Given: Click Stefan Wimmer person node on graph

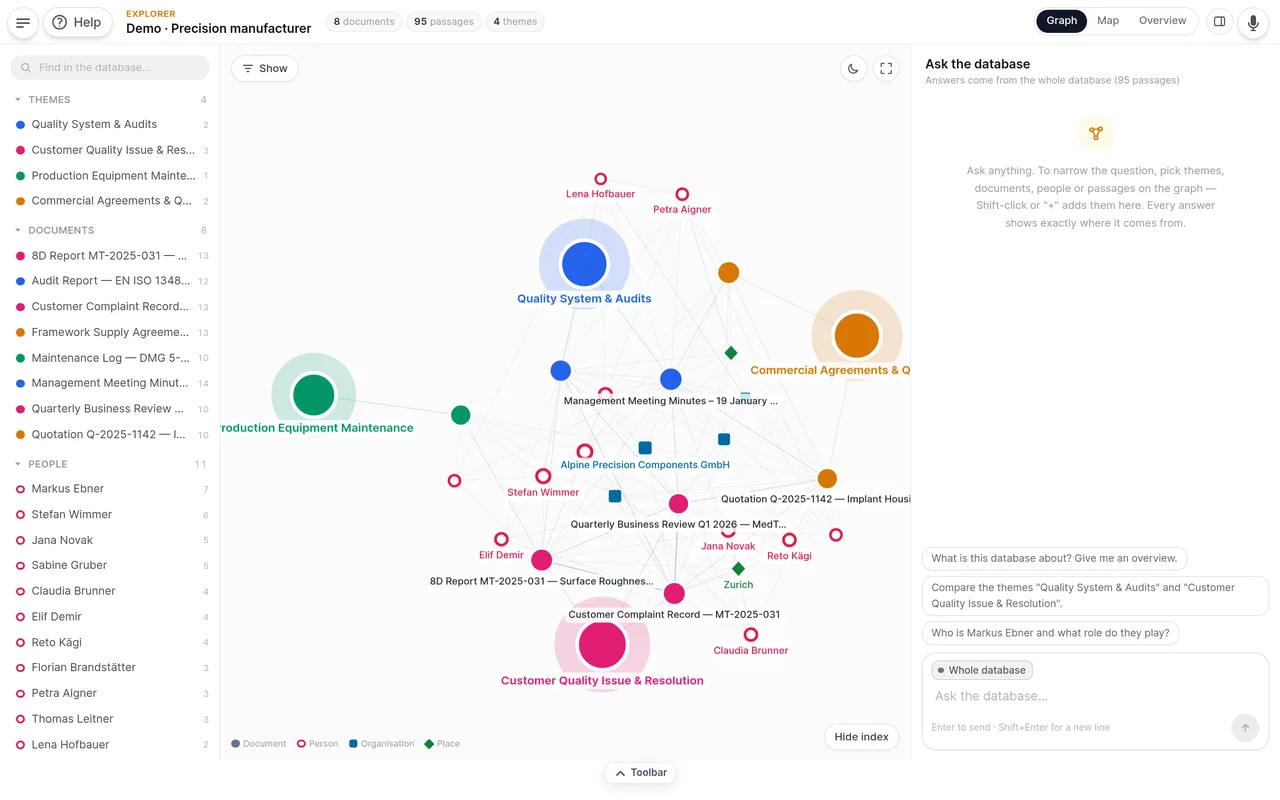Looking at the screenshot, I should [543, 476].
